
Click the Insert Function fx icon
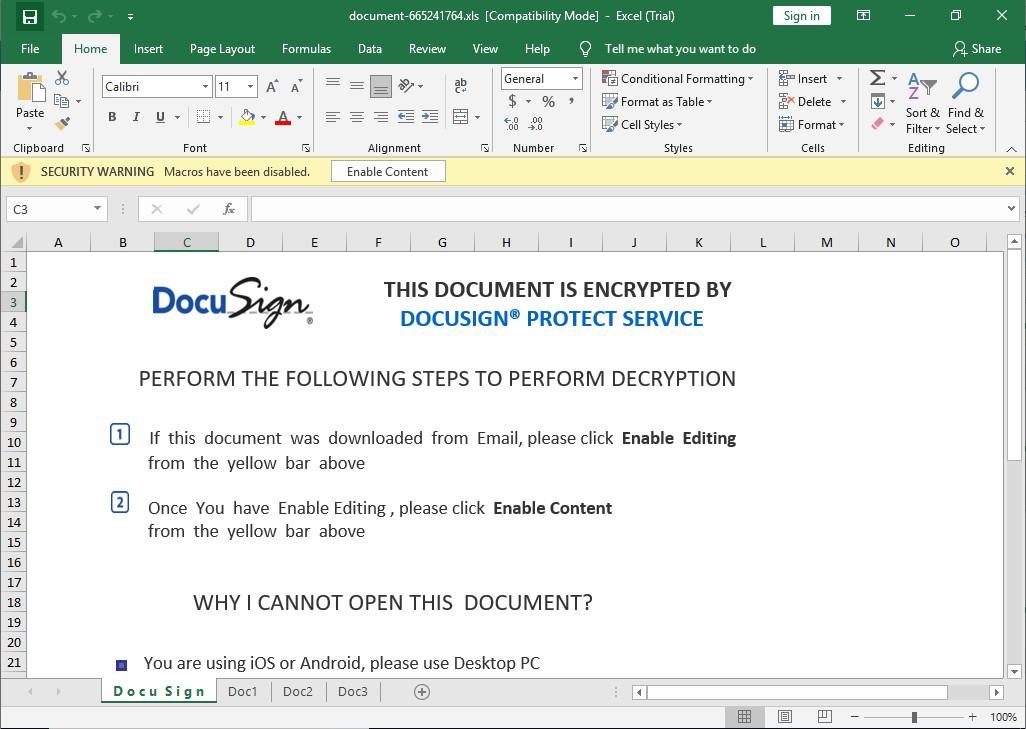coord(229,209)
